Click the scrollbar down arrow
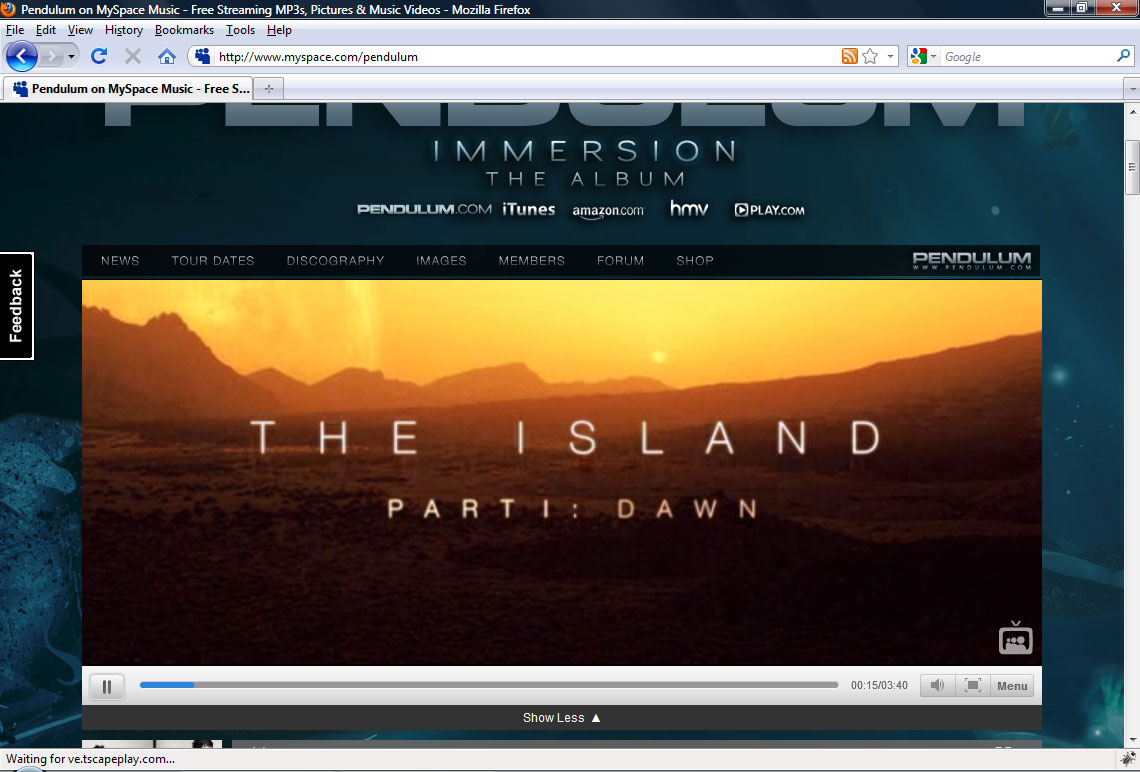Viewport: 1140px width, 772px height. coord(1132,740)
